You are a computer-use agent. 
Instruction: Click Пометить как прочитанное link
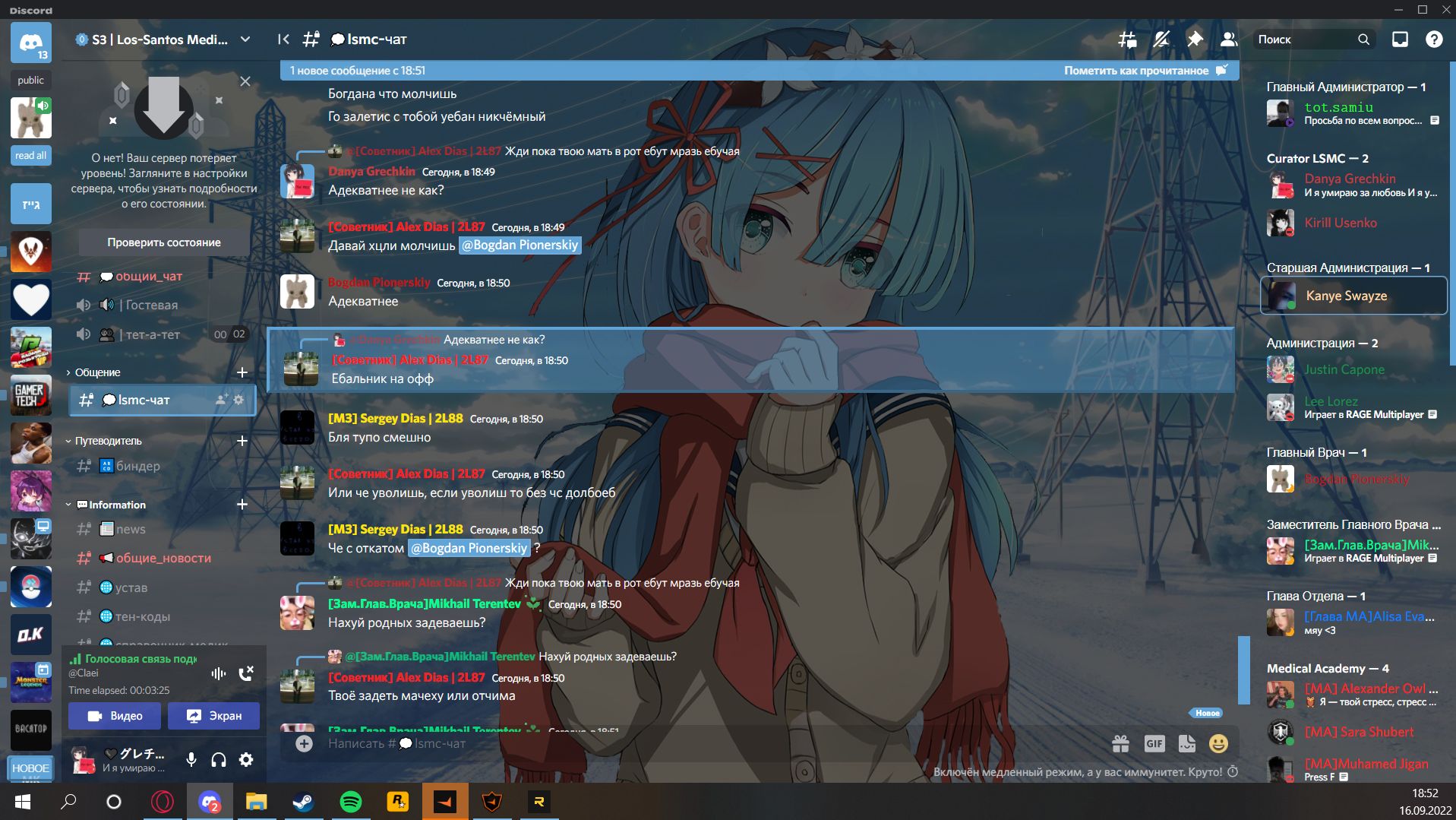[x=1145, y=71]
